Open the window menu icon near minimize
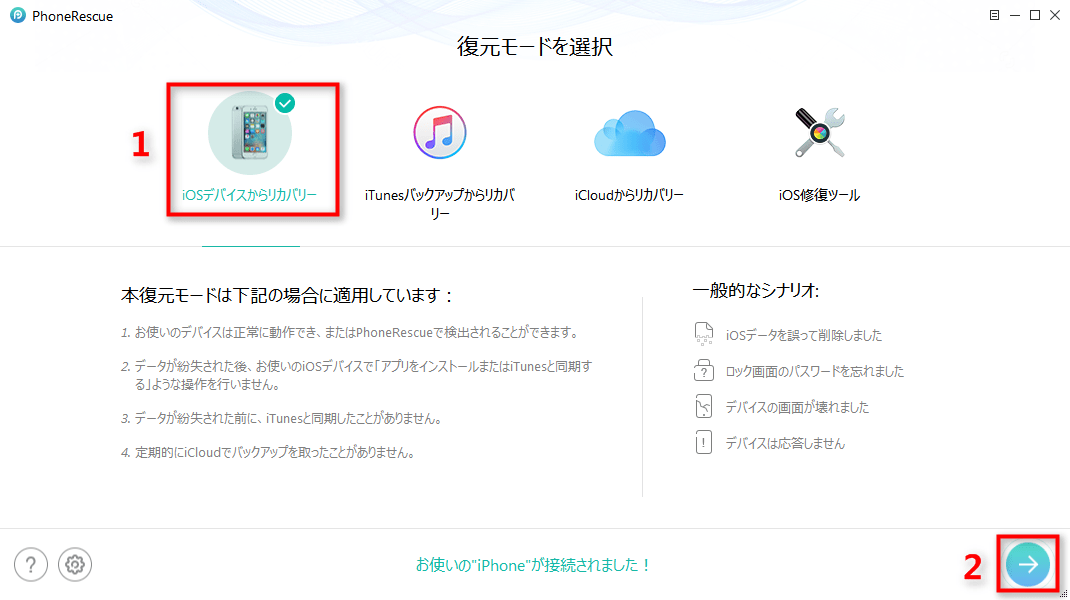Screen dimensions: 1070x600 tap(994, 15)
